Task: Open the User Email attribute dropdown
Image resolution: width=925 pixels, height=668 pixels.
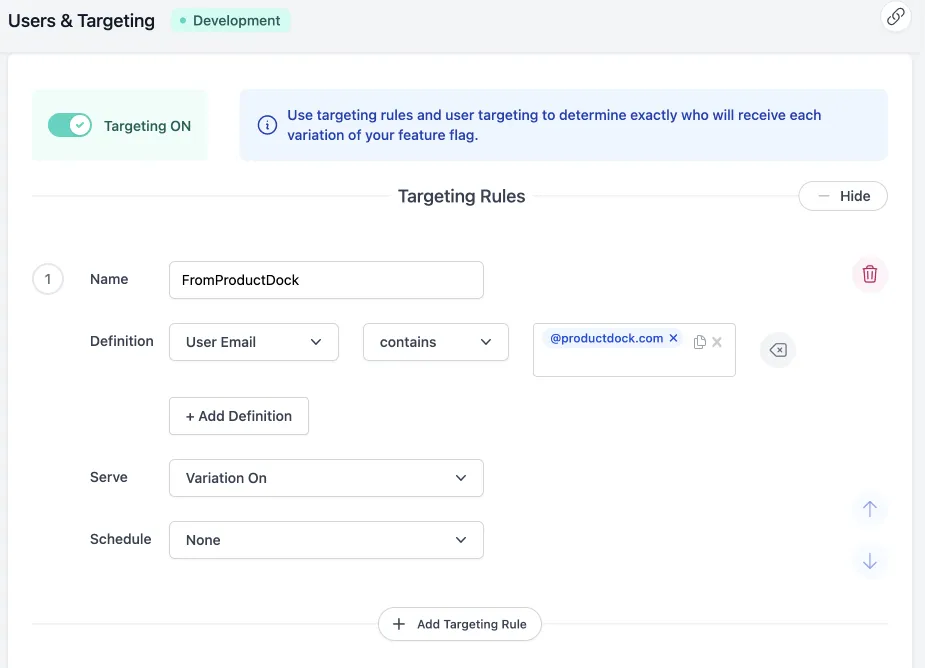Action: 254,342
